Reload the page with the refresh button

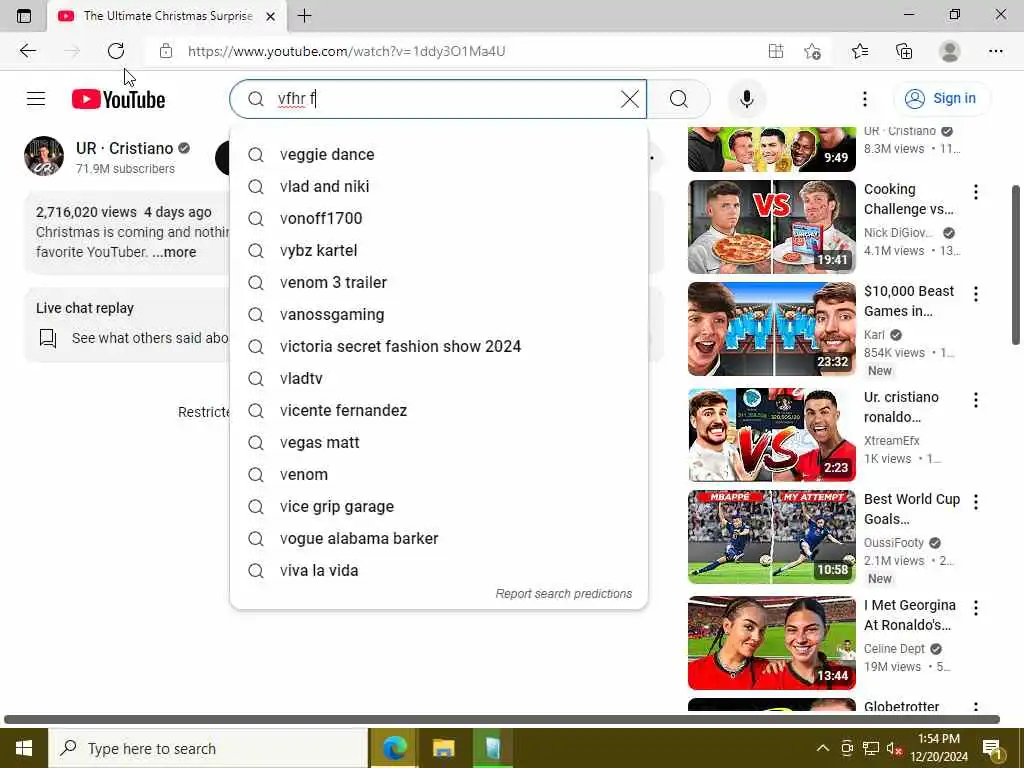pos(116,51)
